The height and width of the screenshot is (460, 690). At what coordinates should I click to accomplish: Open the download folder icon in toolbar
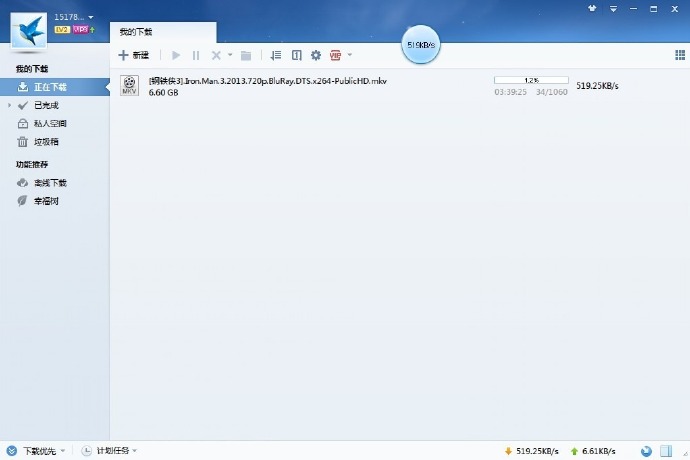point(246,55)
